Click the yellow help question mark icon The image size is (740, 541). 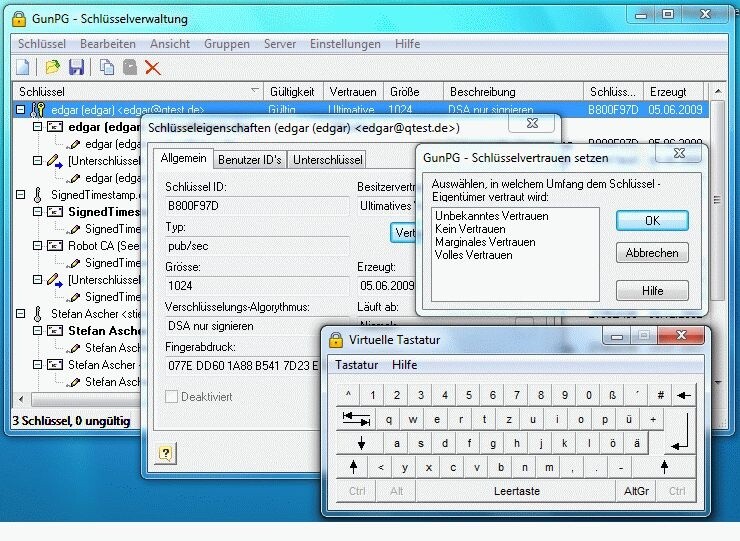[166, 454]
